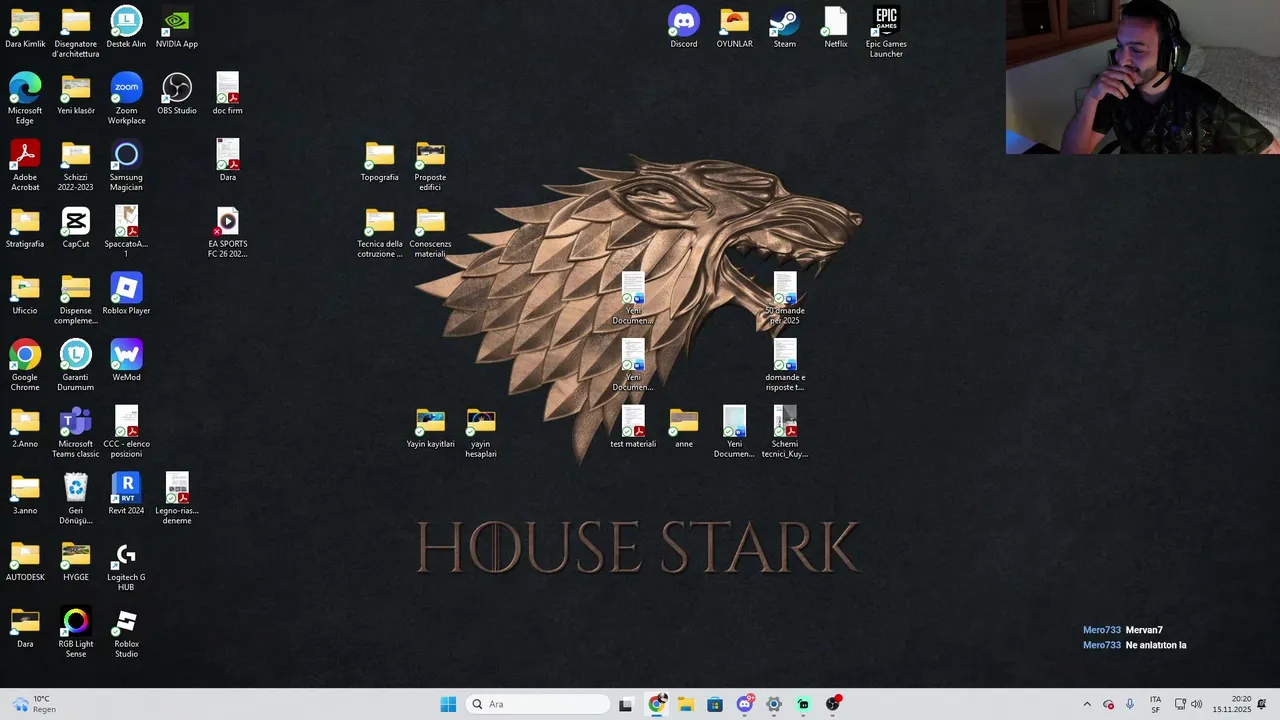Open the OYUNLAR folder
Screen dimensions: 1280x720
[734, 28]
